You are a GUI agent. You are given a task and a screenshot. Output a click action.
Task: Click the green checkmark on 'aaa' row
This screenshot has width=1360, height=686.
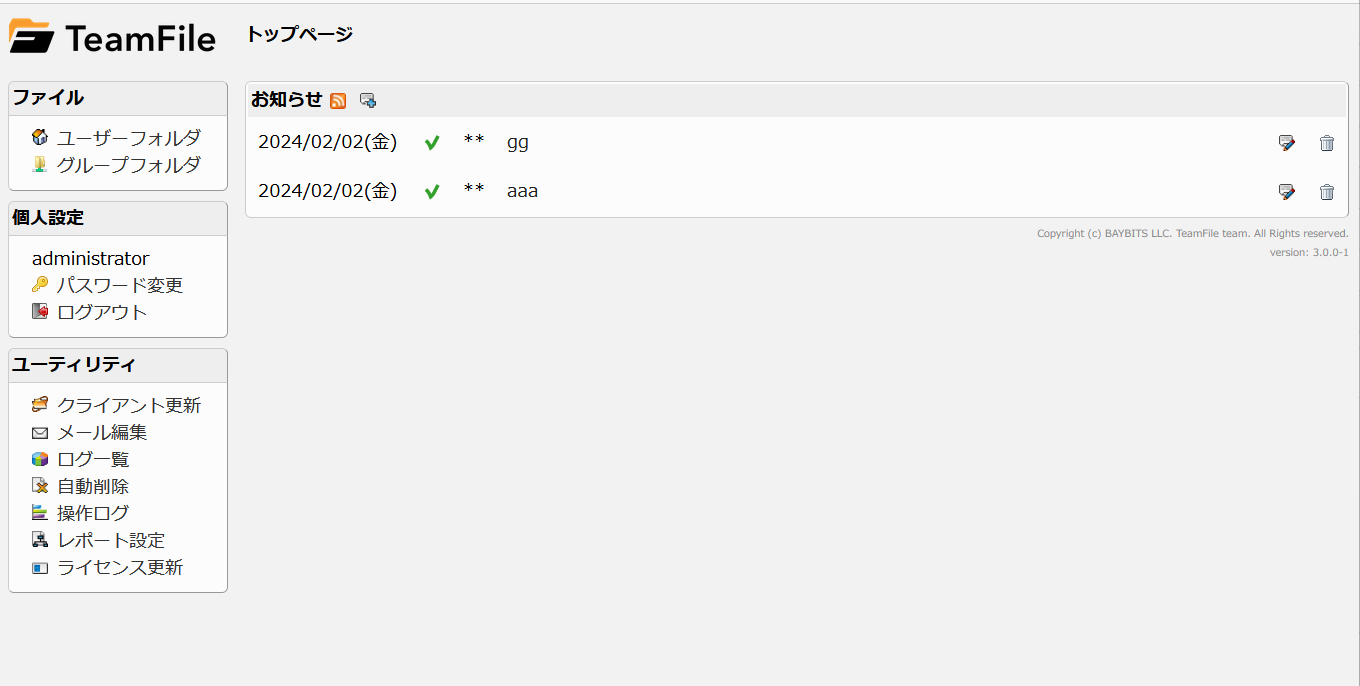coord(432,192)
